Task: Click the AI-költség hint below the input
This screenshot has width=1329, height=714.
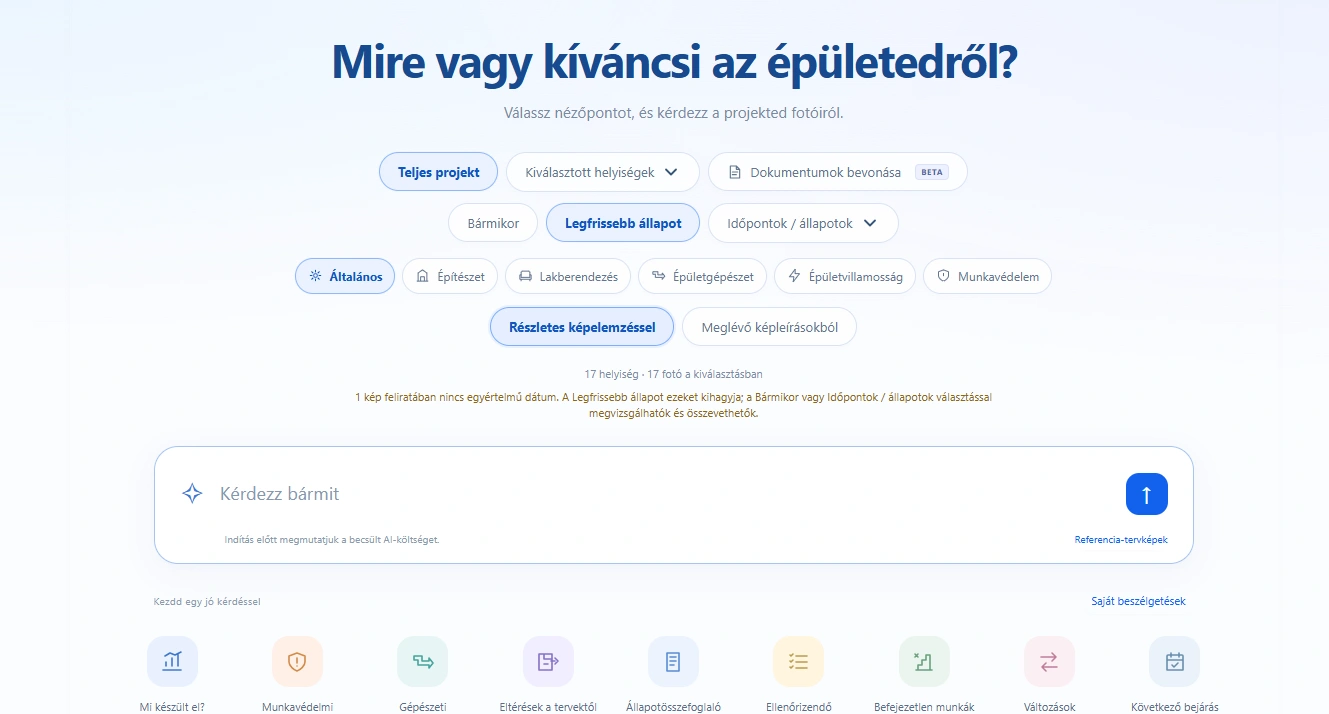Action: (332, 540)
